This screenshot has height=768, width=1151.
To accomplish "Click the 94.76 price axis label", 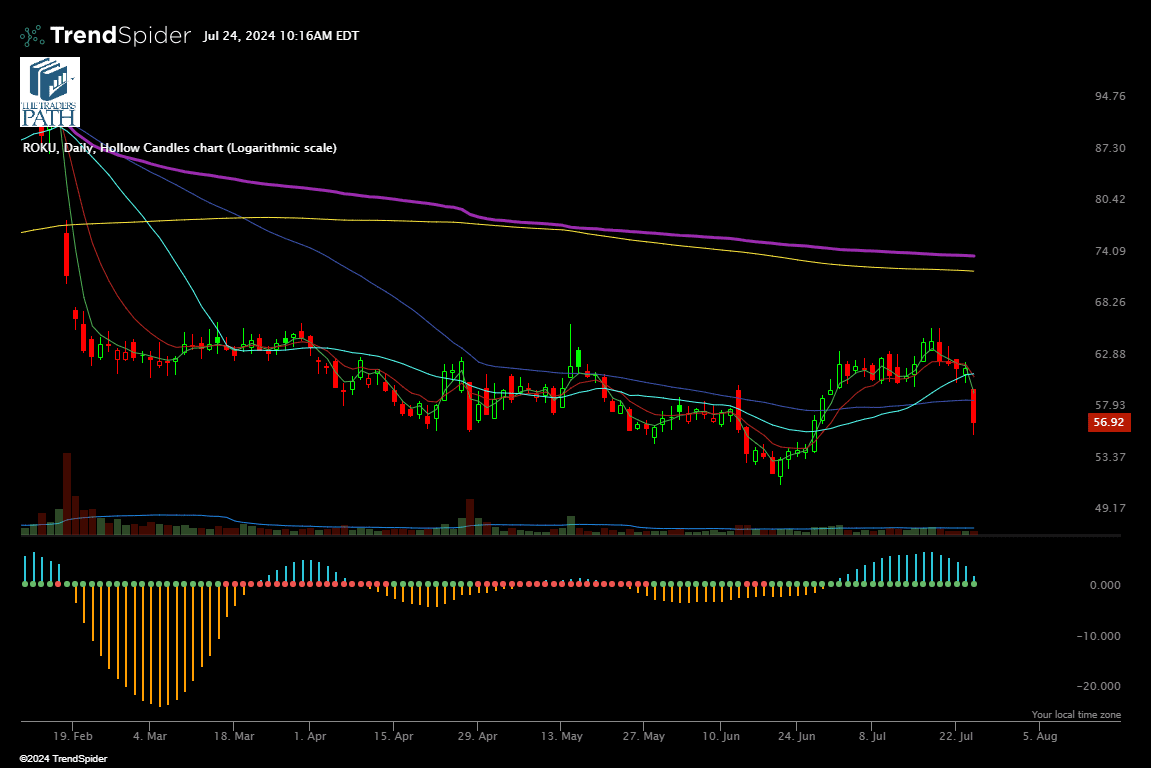I will pyautogui.click(x=1110, y=96).
